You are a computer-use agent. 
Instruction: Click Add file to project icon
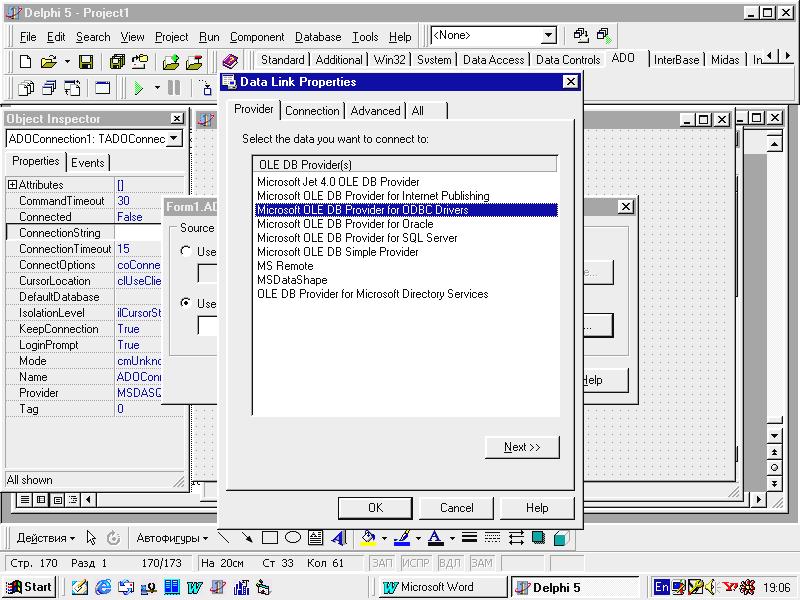pos(171,62)
